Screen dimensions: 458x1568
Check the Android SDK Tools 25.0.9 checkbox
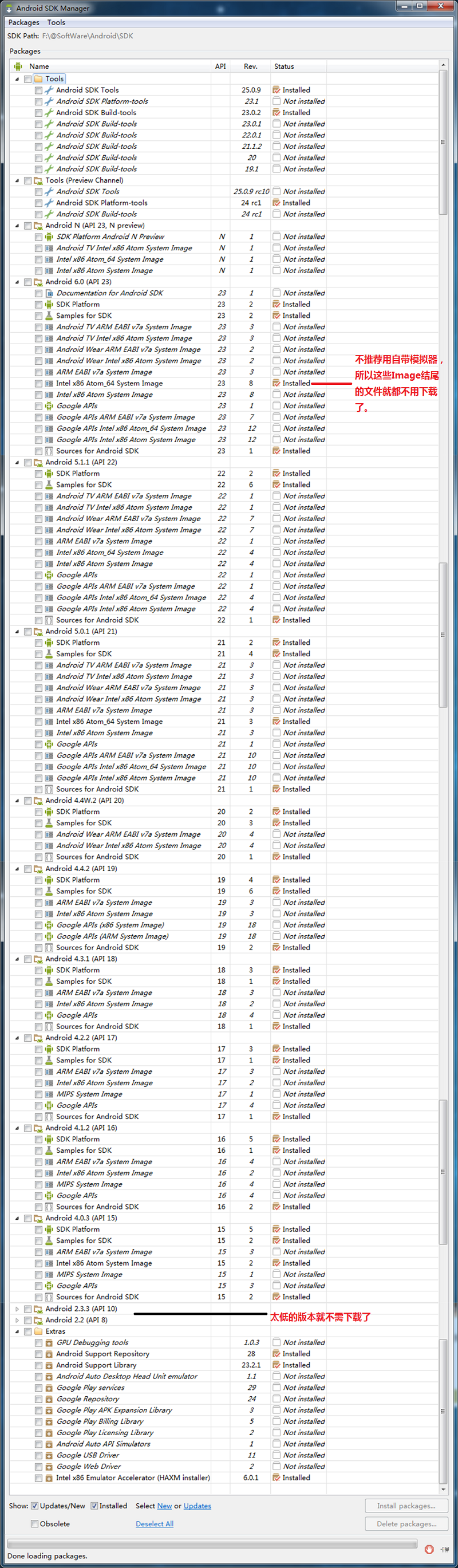[38, 90]
